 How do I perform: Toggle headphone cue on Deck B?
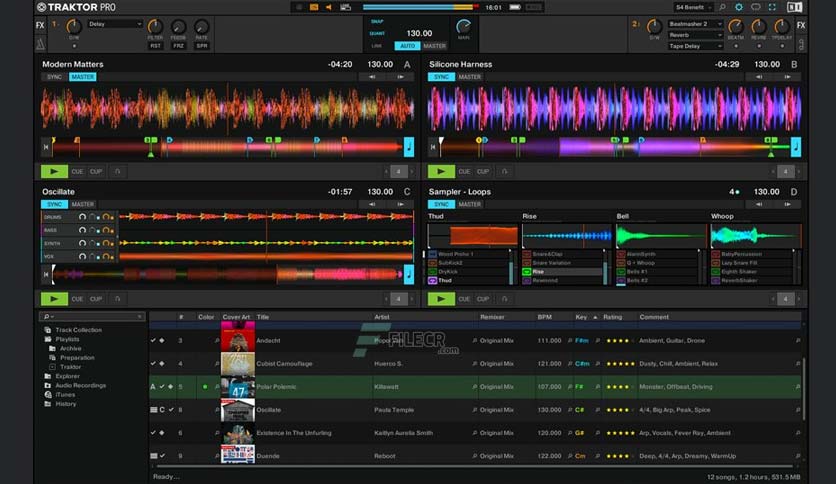point(504,171)
